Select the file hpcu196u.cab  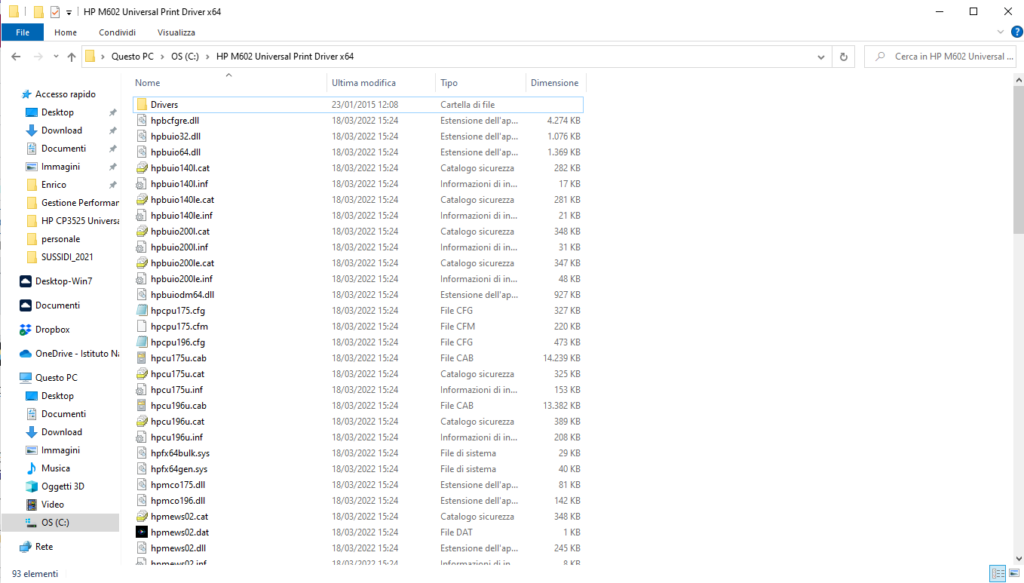click(x=178, y=405)
